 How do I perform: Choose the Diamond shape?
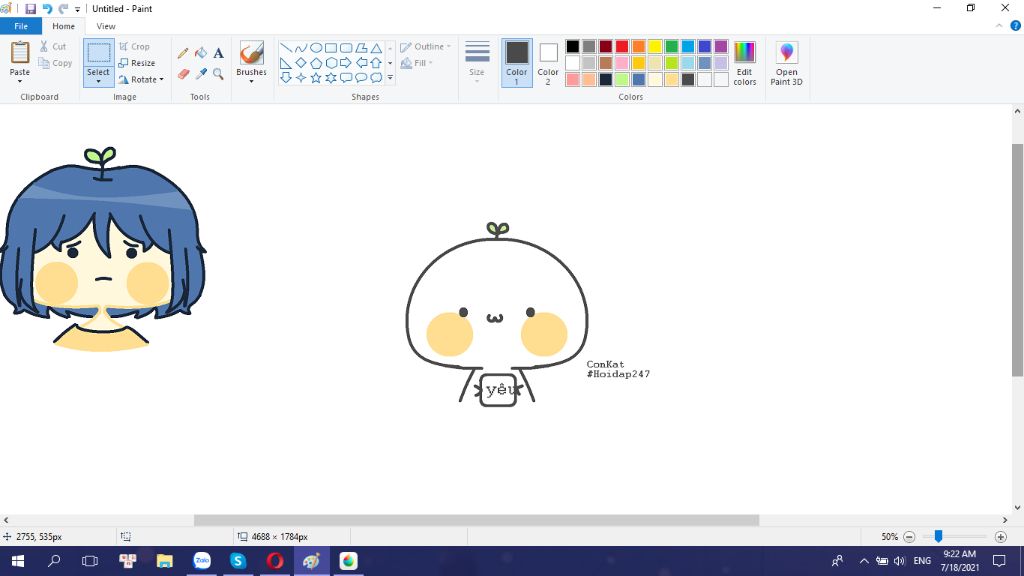pos(300,63)
